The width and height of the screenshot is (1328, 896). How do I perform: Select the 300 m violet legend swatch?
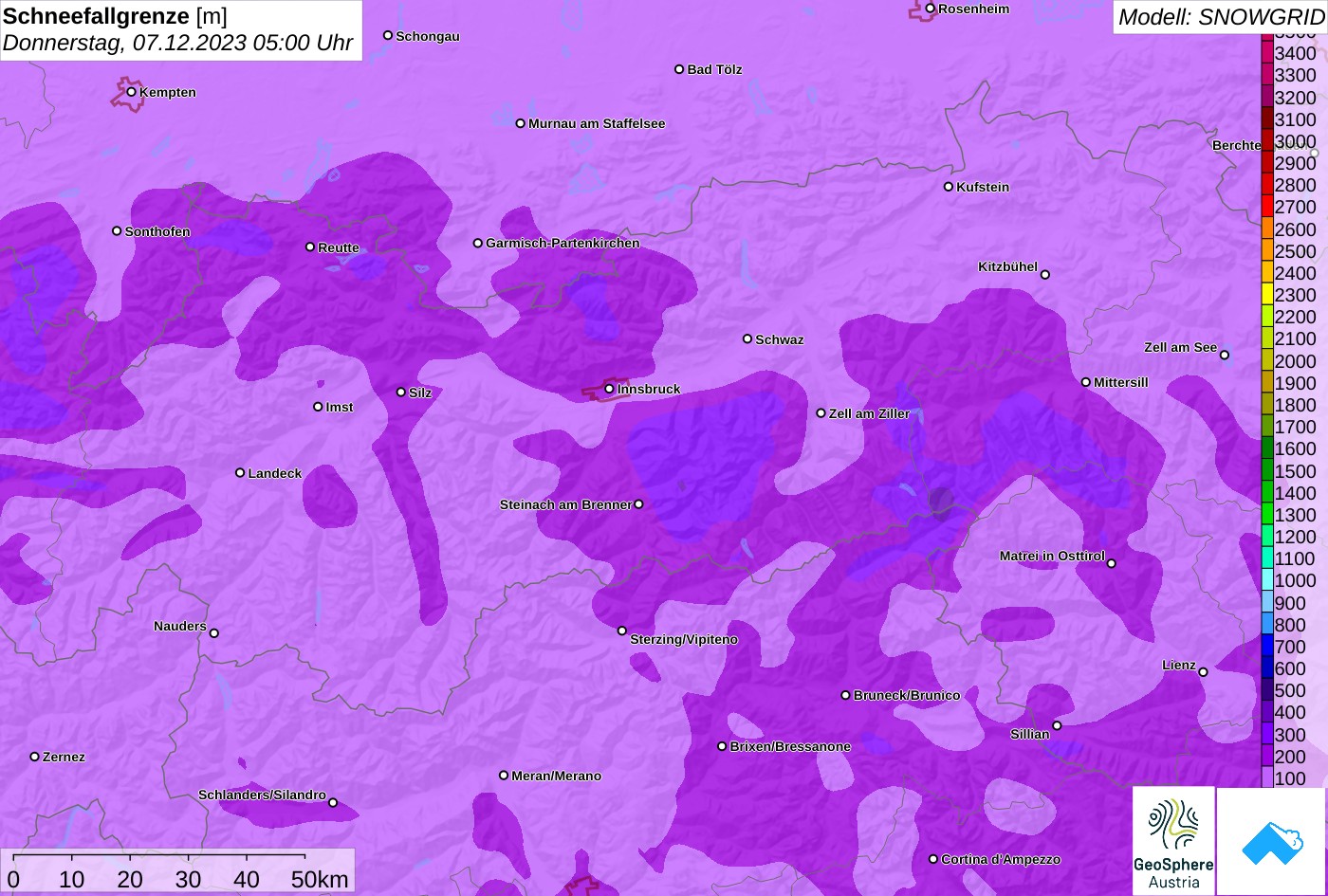click(1267, 735)
